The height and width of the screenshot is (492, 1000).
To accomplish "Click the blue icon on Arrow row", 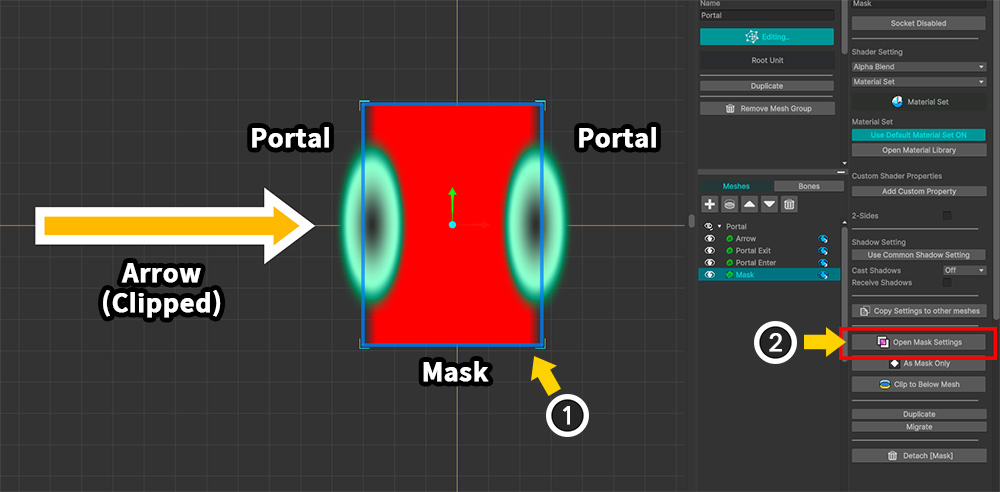I will point(823,239).
